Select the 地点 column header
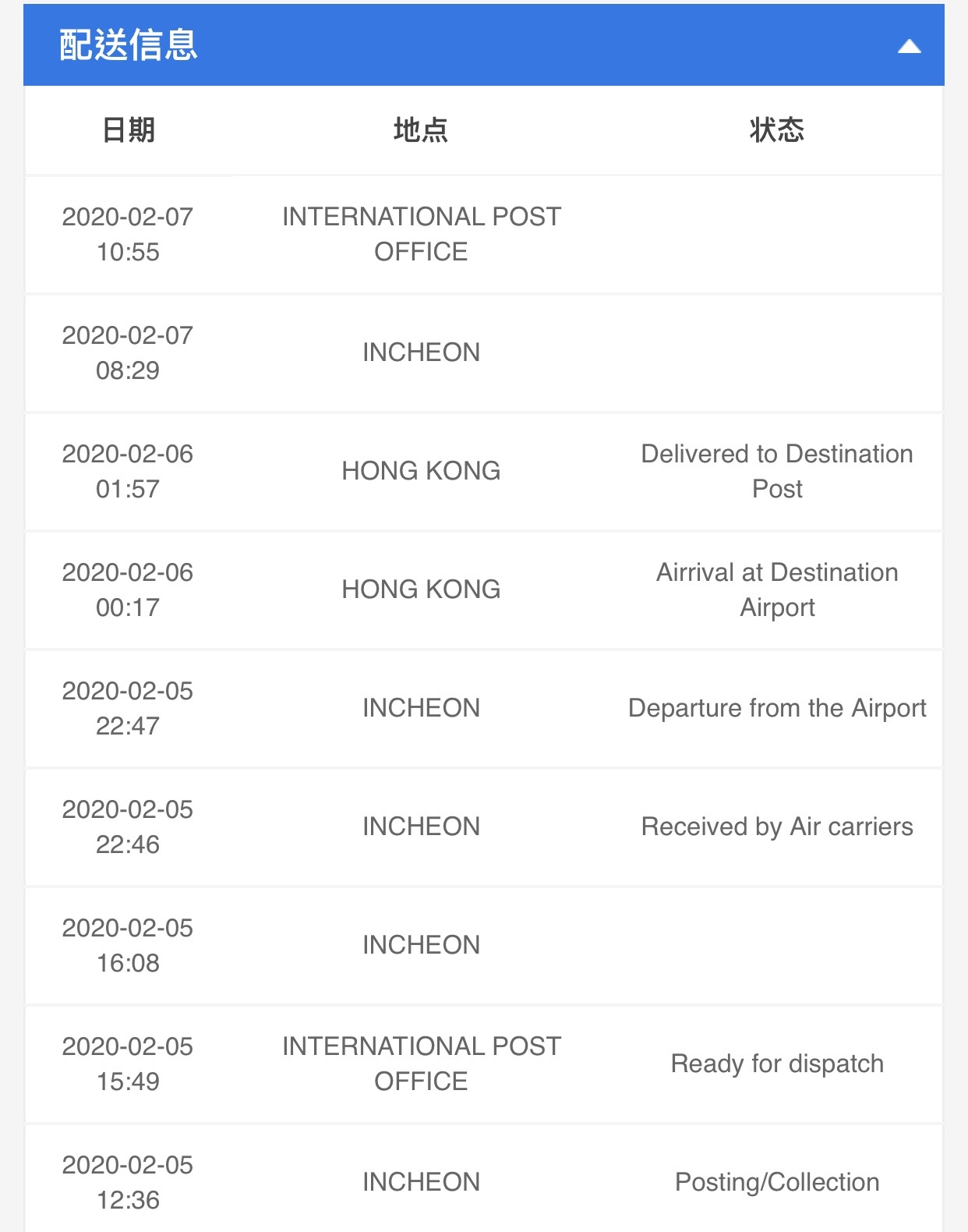The image size is (968, 1232). pos(421,129)
